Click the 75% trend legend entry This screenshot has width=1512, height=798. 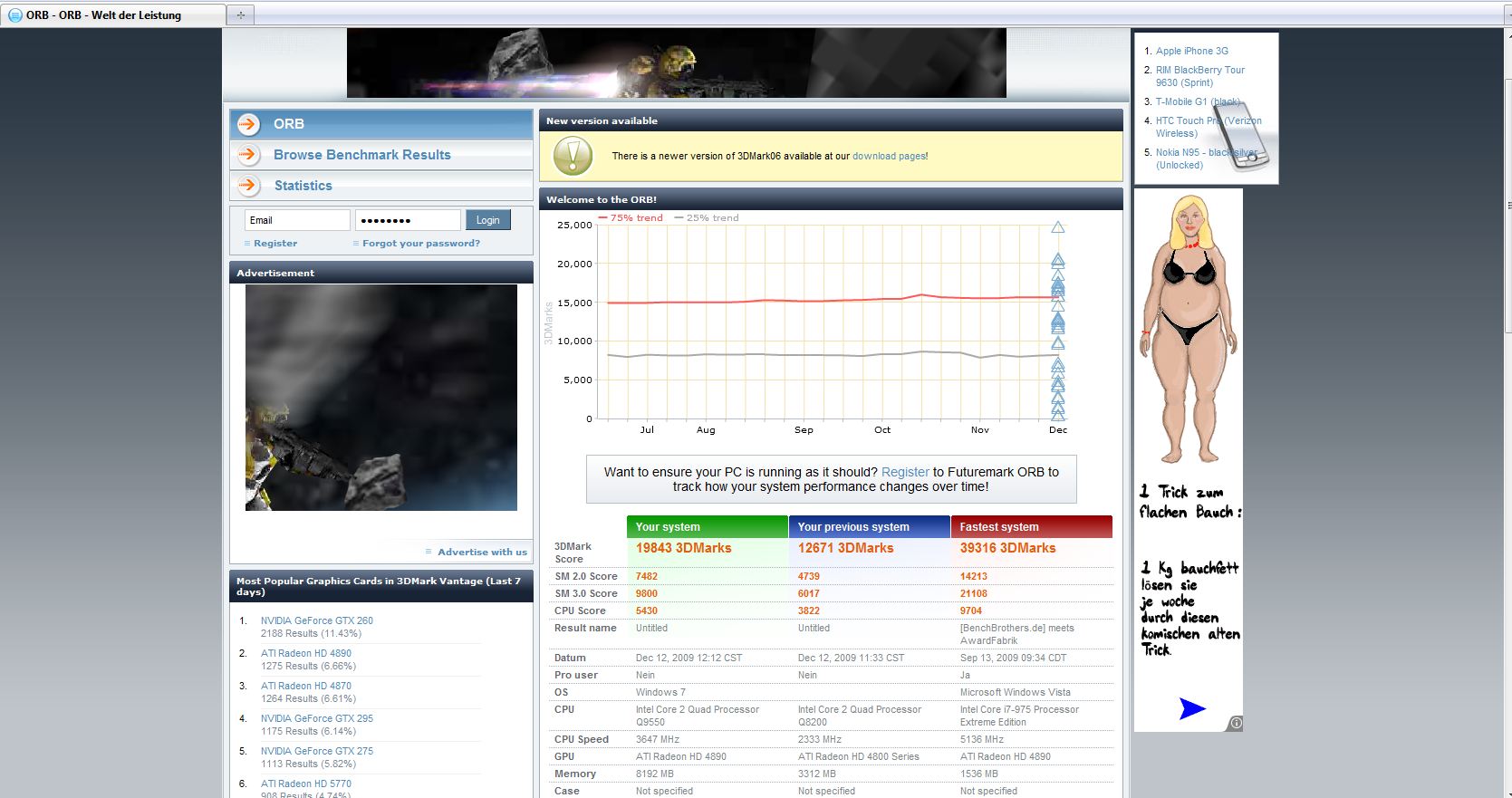631,218
